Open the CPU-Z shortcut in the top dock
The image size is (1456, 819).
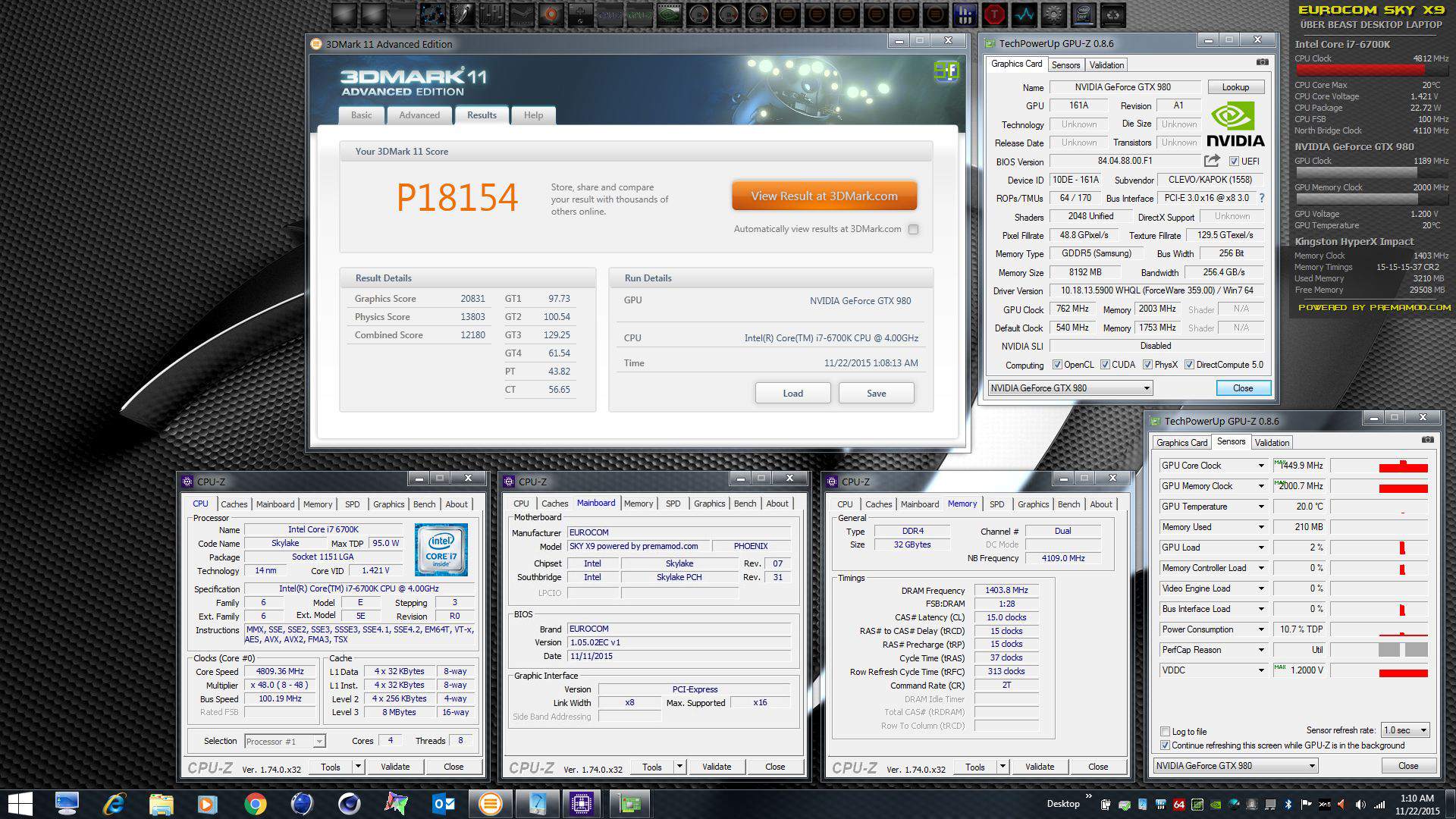(610, 14)
